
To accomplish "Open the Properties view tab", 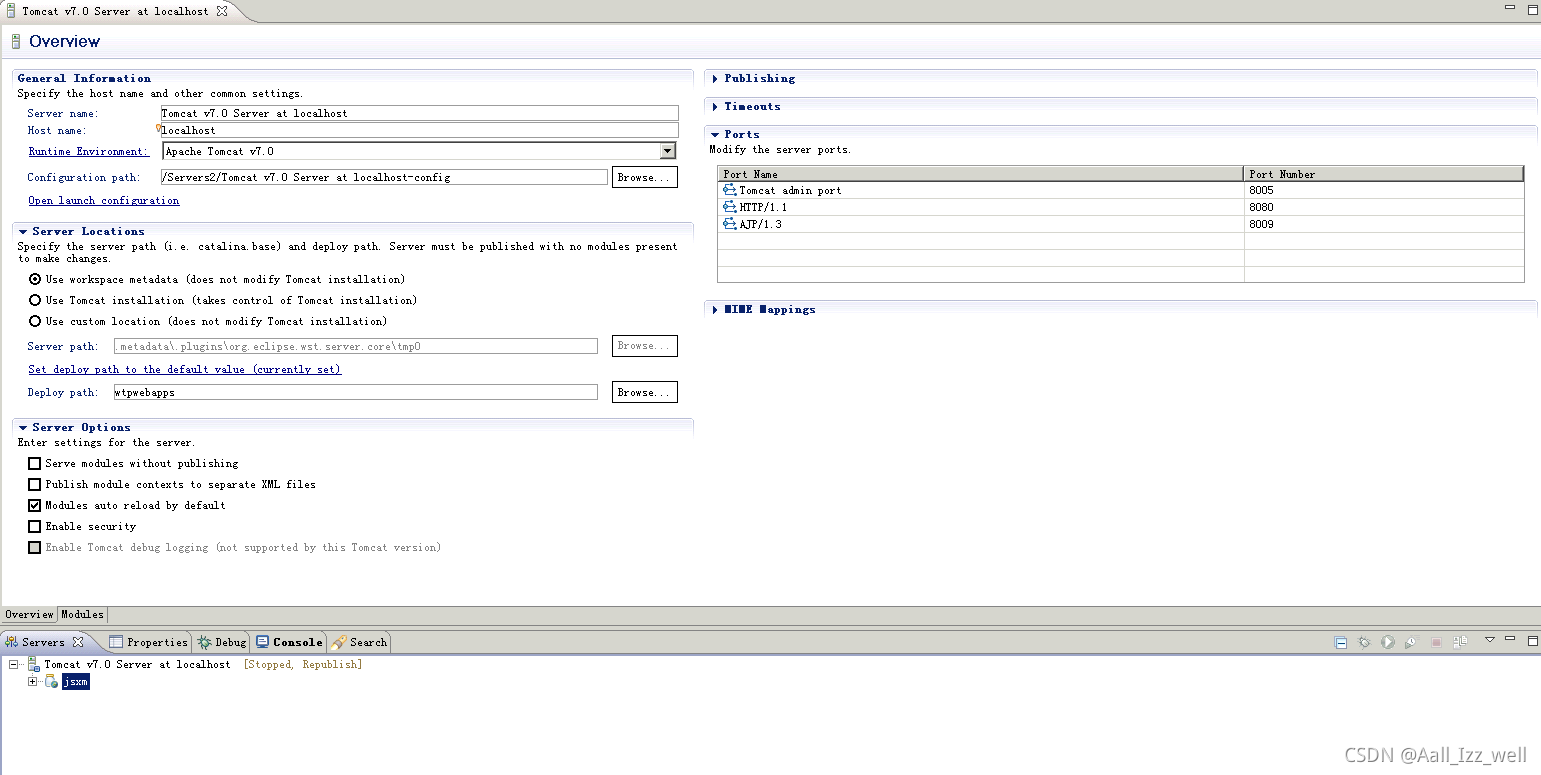I will point(148,642).
